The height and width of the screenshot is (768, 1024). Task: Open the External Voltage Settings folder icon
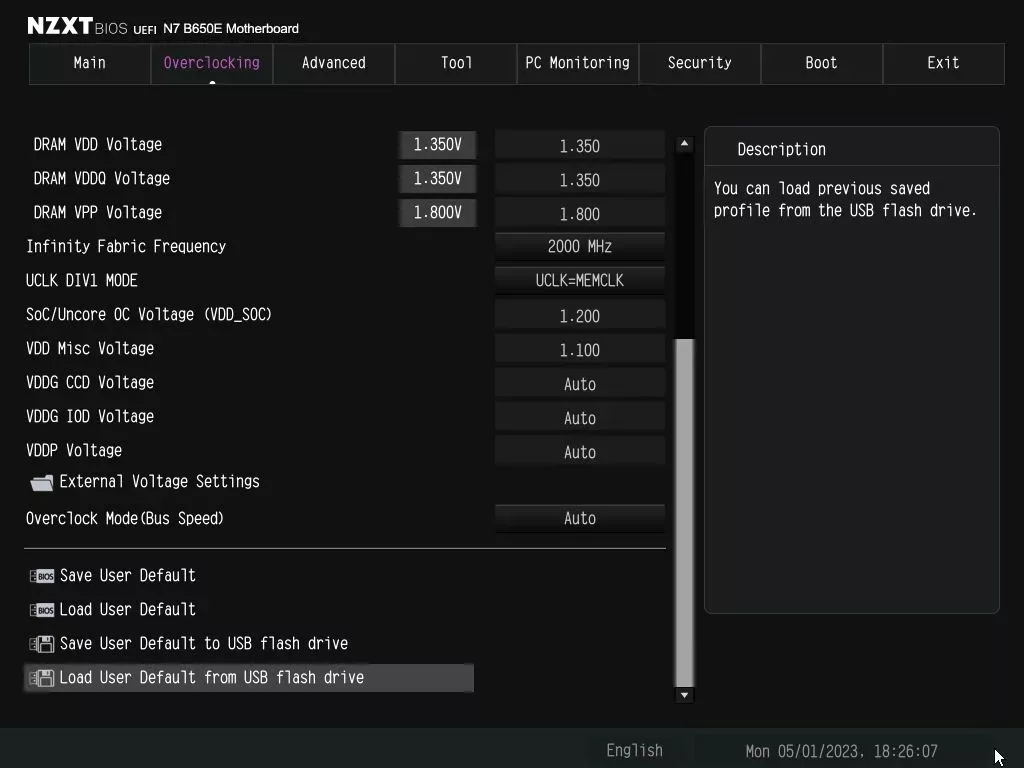[41, 482]
